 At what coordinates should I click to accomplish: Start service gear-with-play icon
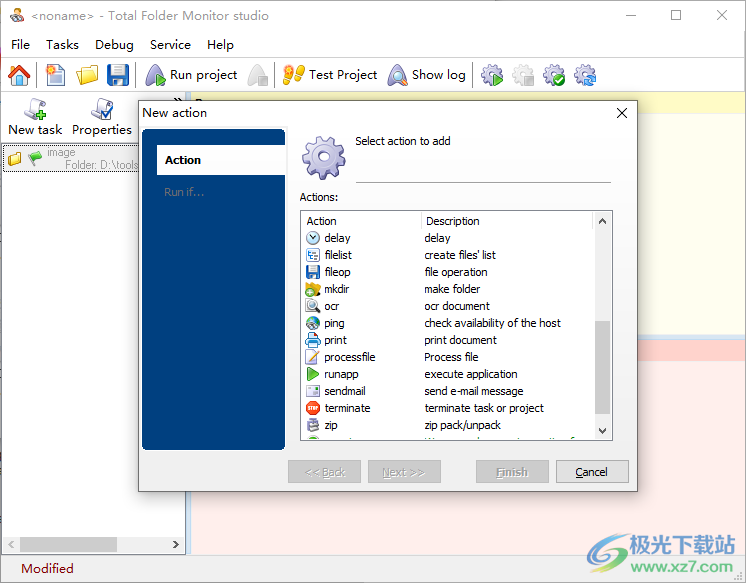(x=491, y=75)
